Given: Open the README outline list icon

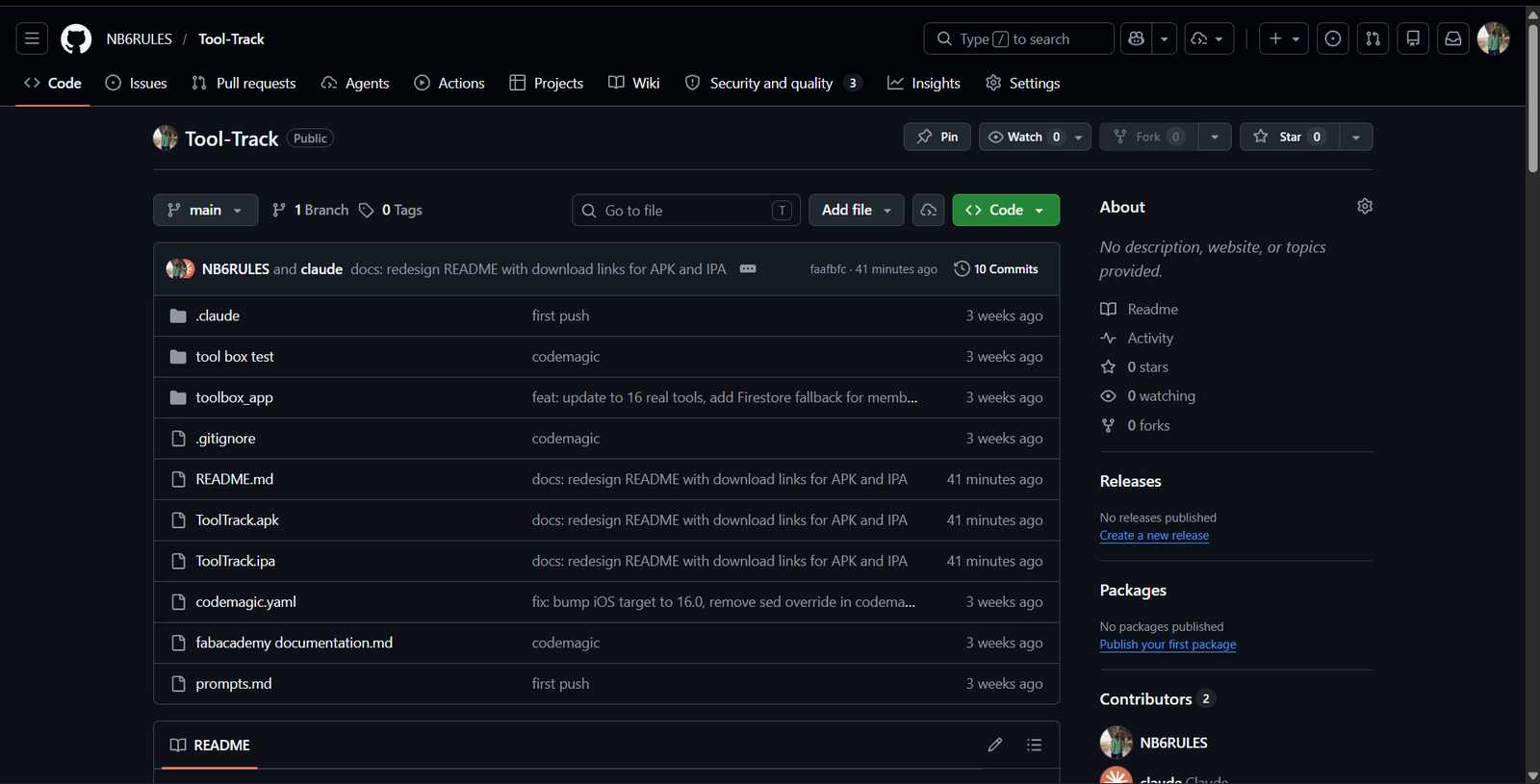Looking at the screenshot, I should [1035, 746].
